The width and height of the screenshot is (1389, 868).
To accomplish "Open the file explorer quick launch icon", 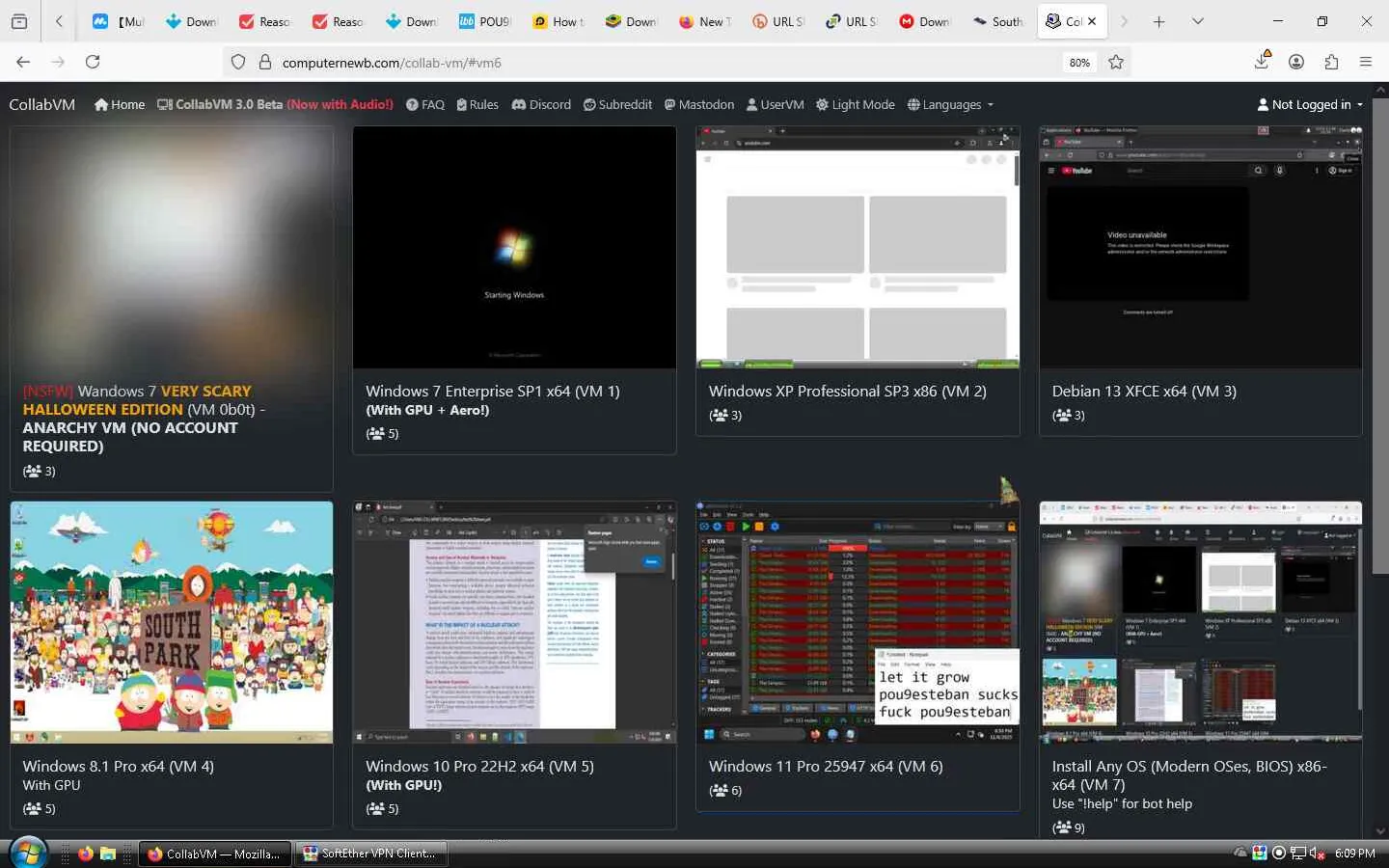I will 108,854.
